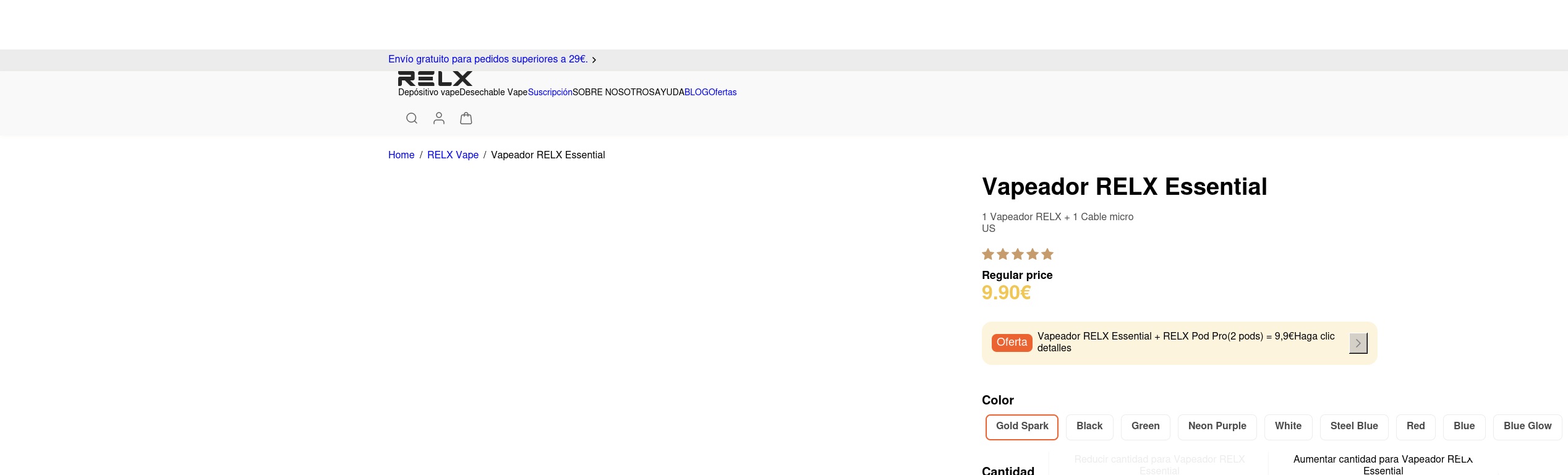Expand the offer details arrow button
The width and height of the screenshot is (1568, 475).
point(1358,343)
